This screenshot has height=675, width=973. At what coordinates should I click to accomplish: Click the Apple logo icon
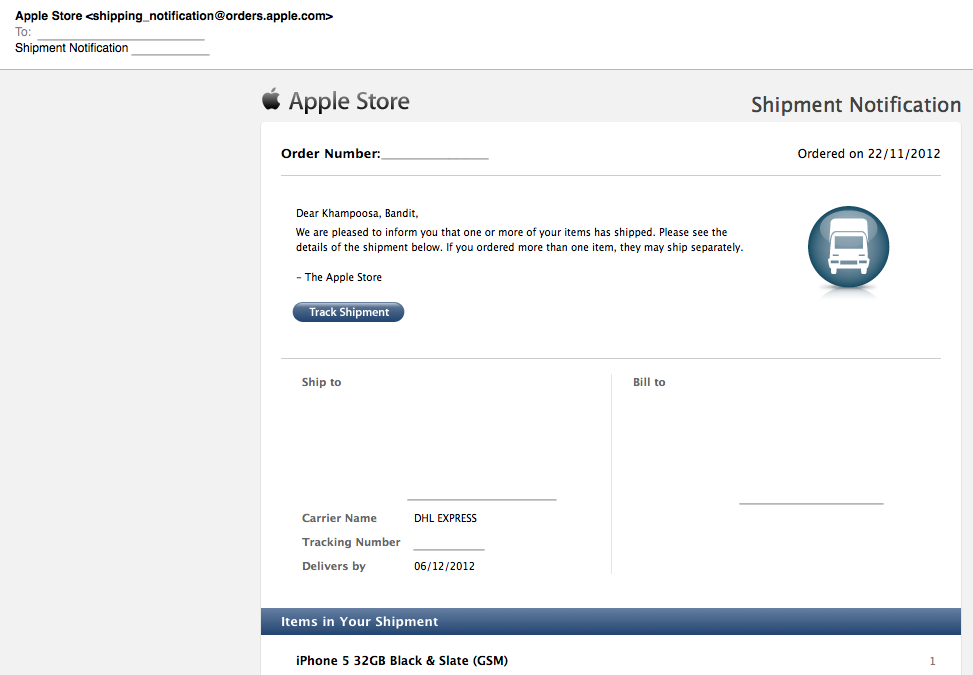(271, 99)
